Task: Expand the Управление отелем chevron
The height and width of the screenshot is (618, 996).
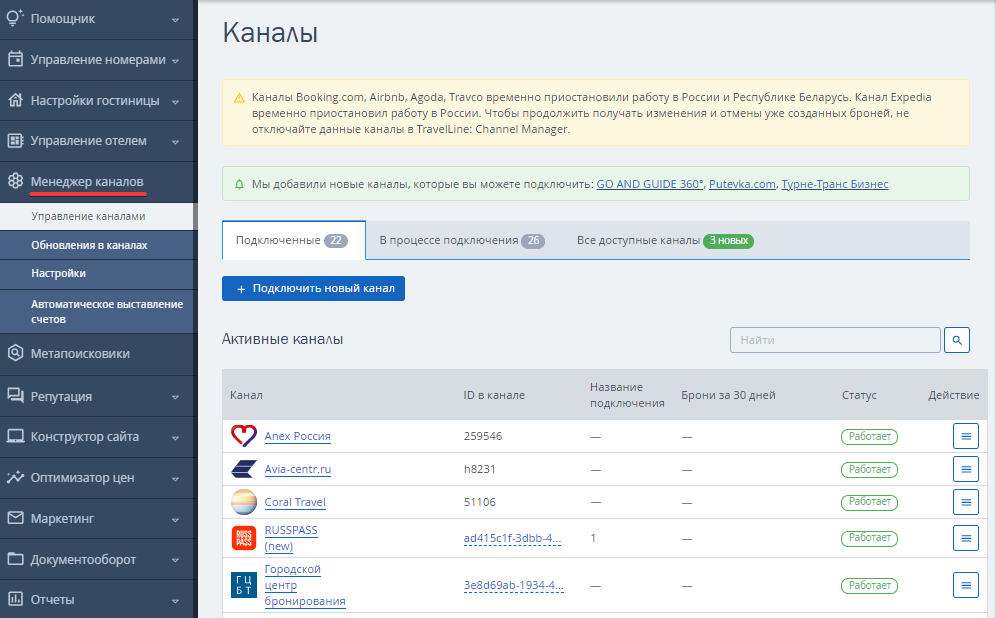Action: (x=175, y=142)
